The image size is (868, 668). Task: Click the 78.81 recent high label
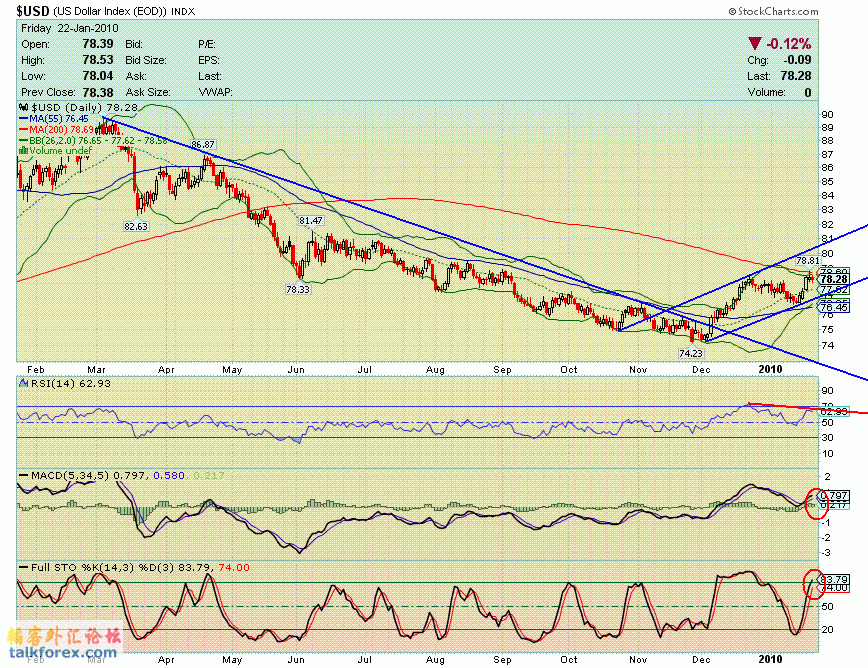(808, 260)
